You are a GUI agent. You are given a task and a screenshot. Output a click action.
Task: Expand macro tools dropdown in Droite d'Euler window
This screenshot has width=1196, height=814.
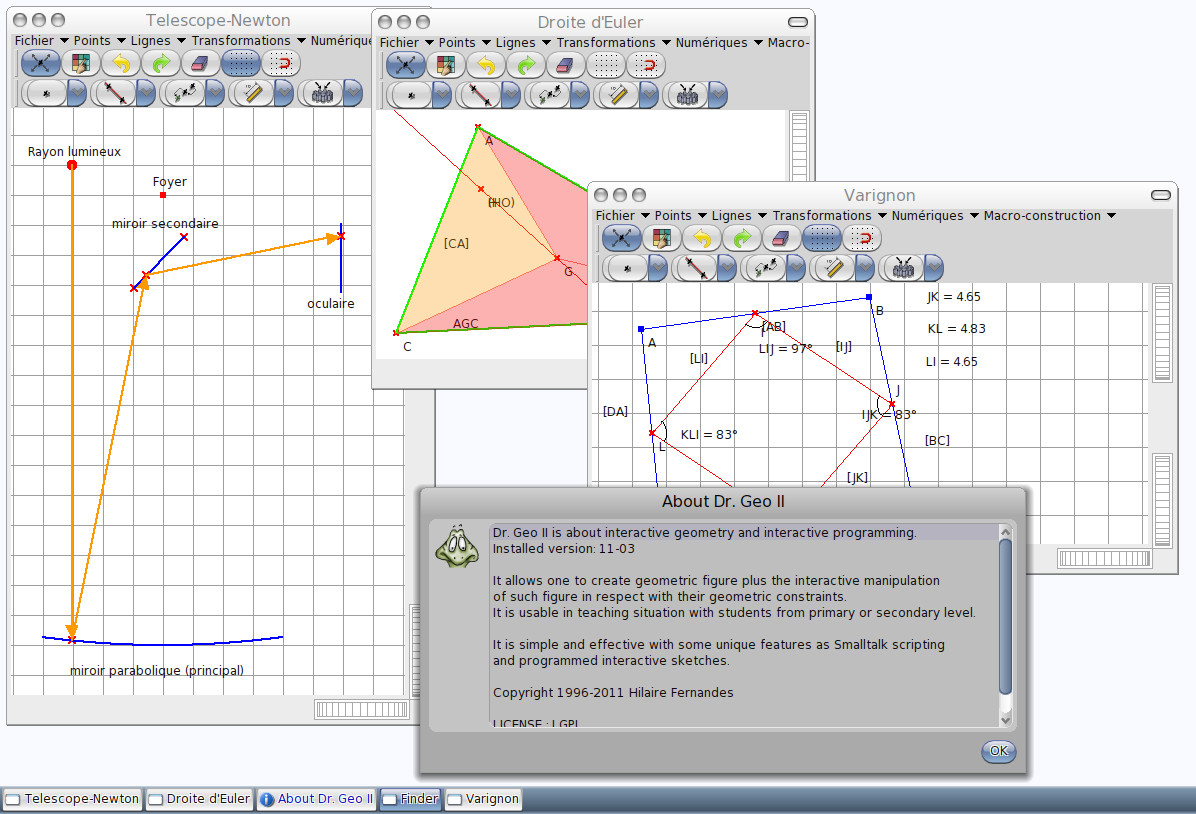(718, 96)
